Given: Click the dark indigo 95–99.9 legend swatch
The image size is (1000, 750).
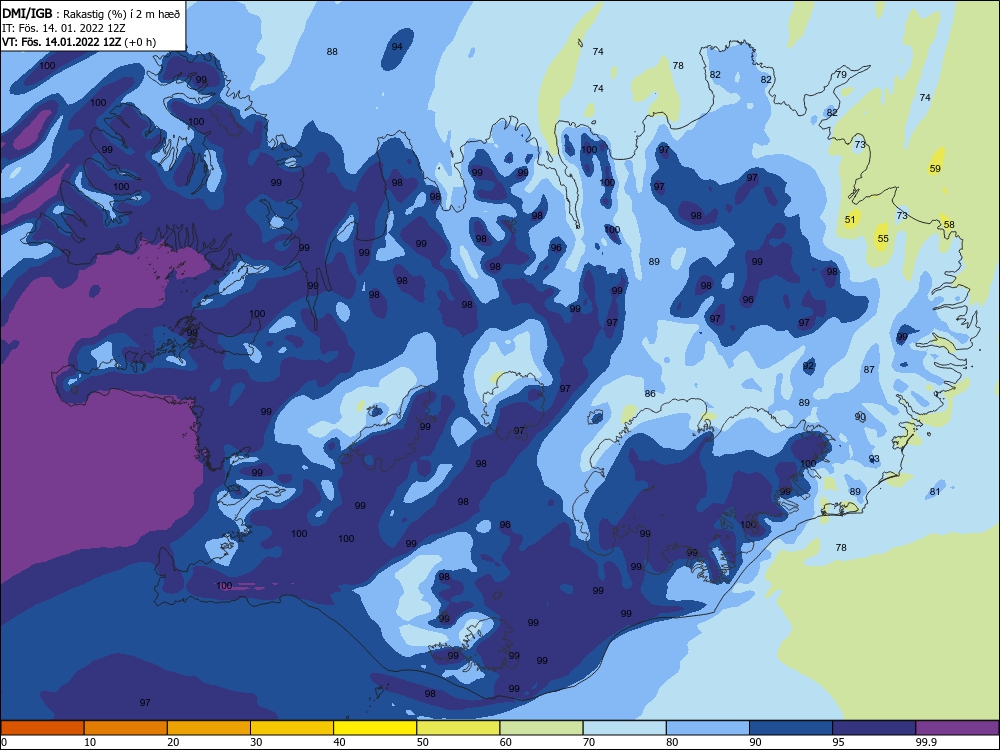Looking at the screenshot, I should (x=874, y=728).
